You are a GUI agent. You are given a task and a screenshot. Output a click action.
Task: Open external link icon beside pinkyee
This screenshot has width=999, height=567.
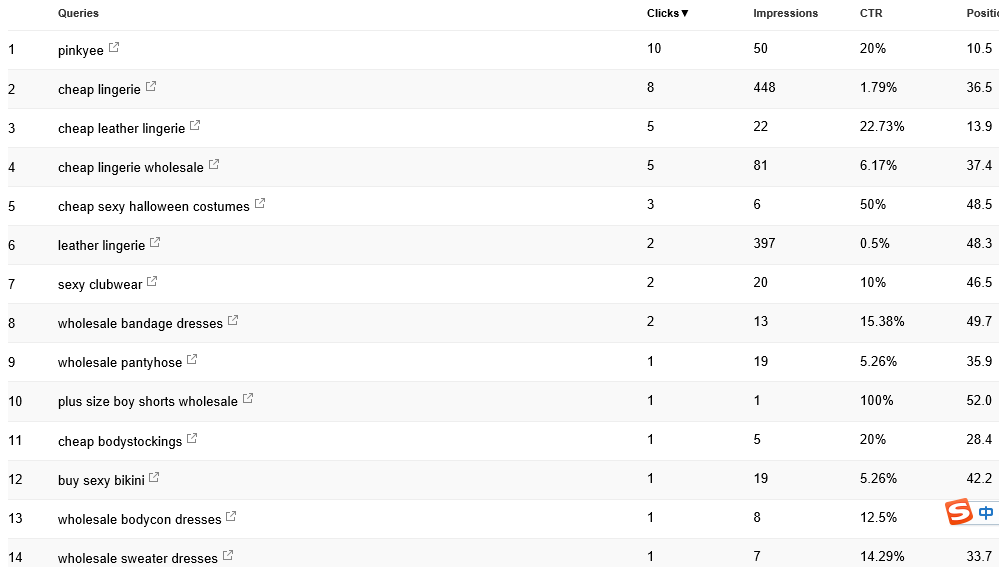click(113, 47)
